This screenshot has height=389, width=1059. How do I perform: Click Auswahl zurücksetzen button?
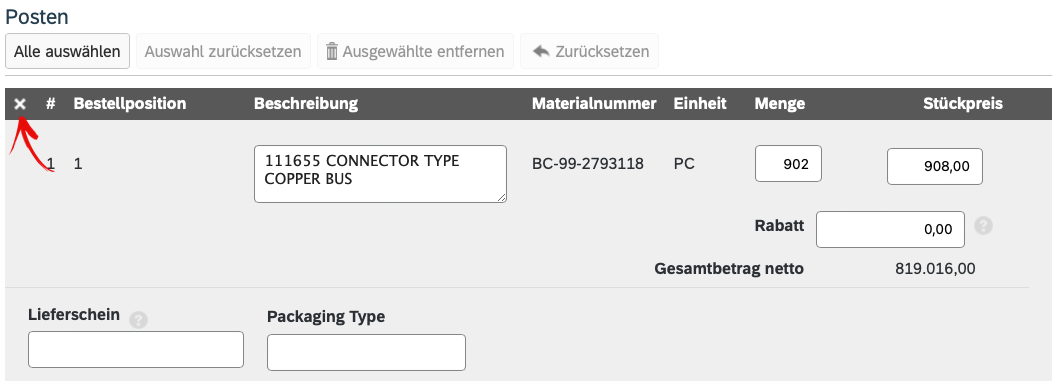223,51
